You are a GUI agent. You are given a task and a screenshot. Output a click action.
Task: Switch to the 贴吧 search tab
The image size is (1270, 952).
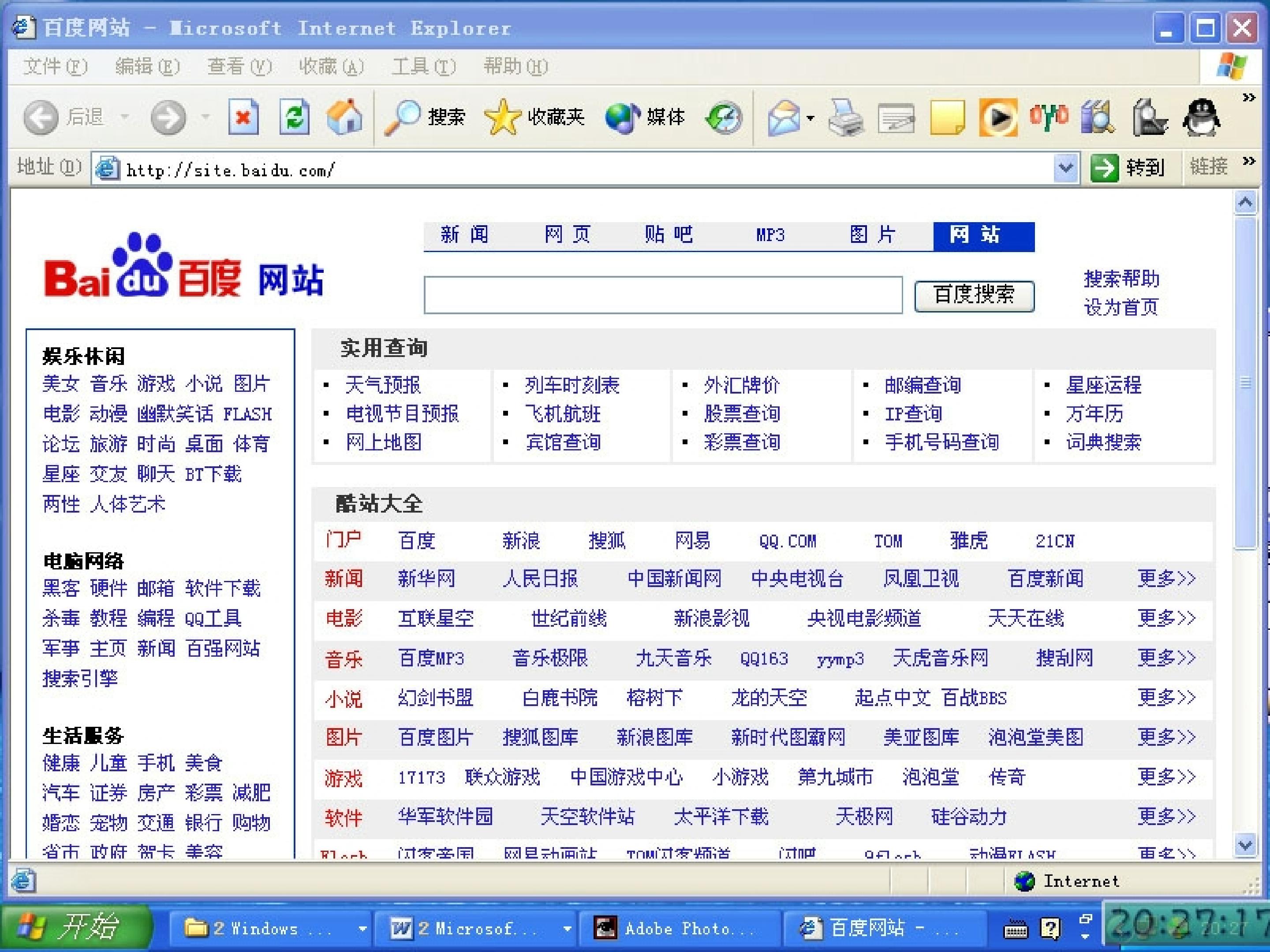[669, 235]
